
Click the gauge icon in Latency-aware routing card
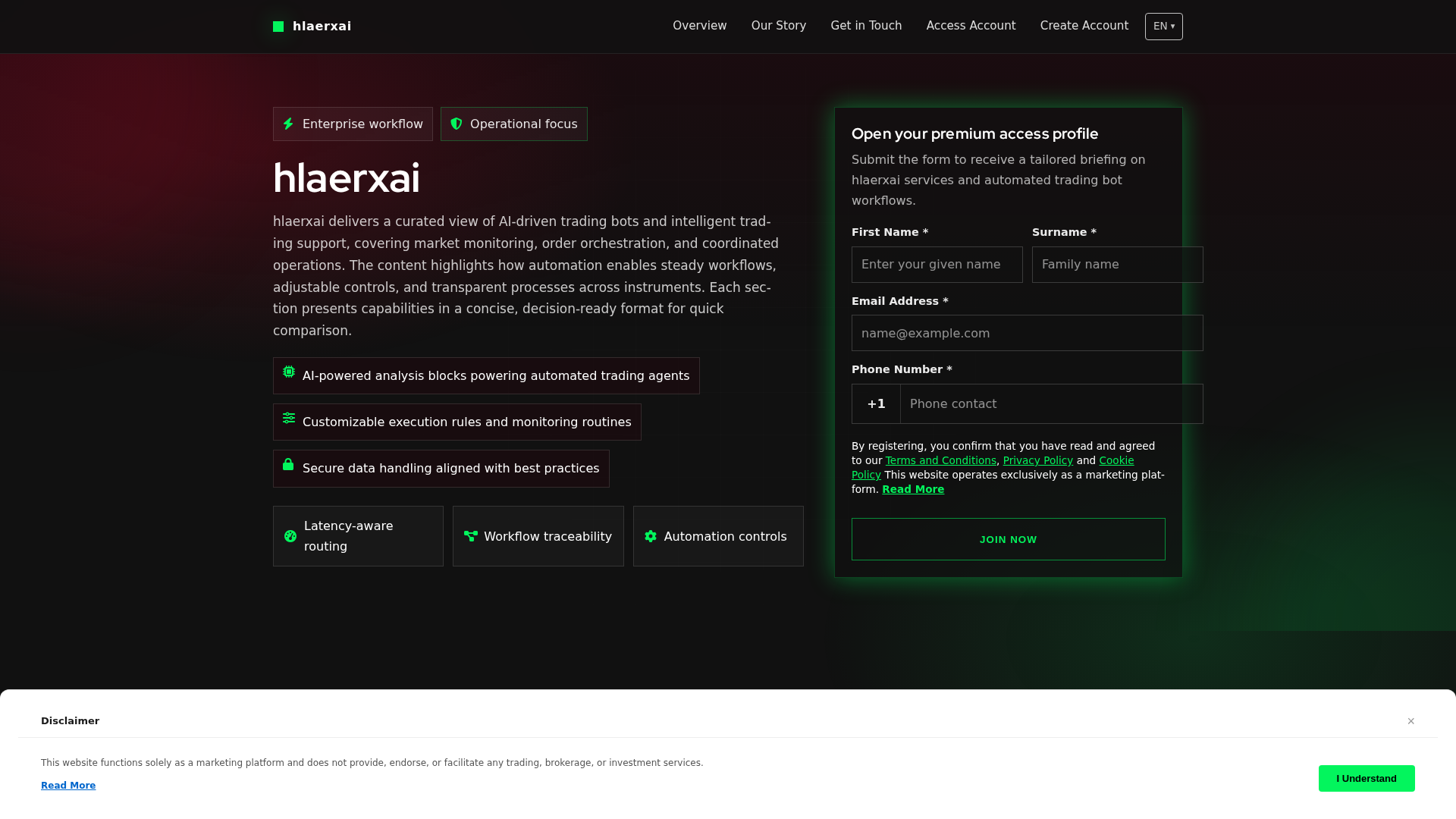(x=290, y=536)
